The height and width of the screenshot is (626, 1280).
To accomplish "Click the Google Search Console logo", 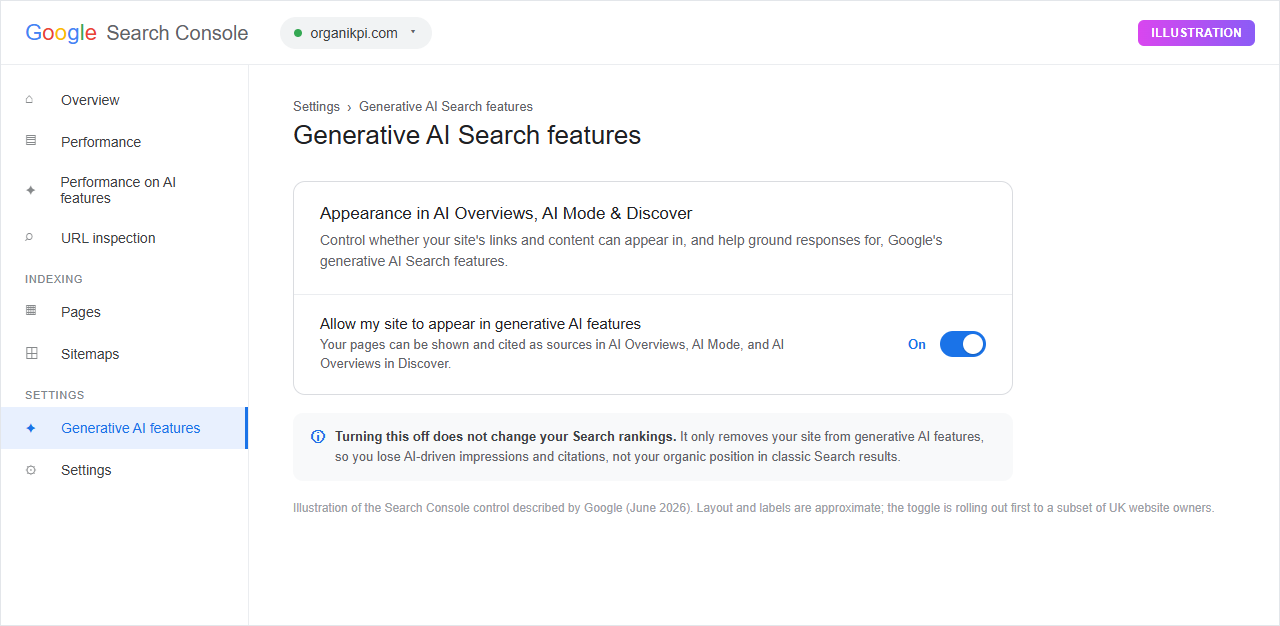I will click(x=137, y=33).
